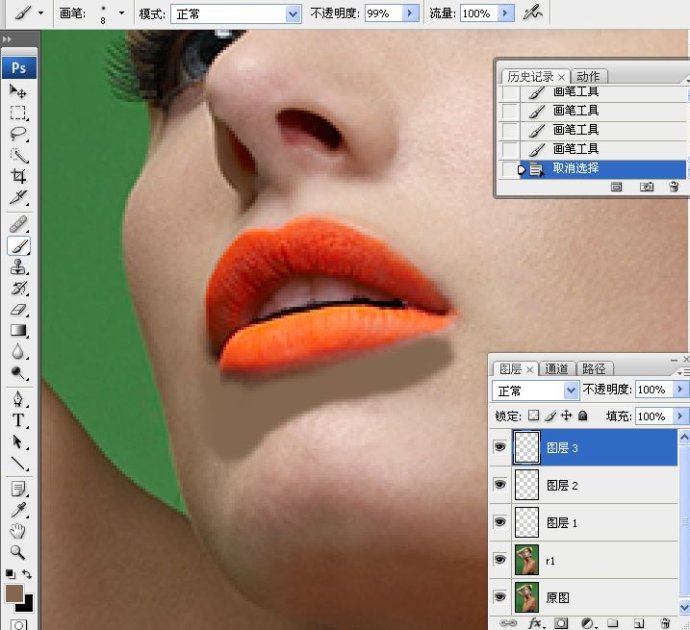Hide layer r1
The height and width of the screenshot is (630, 690).
(x=499, y=559)
